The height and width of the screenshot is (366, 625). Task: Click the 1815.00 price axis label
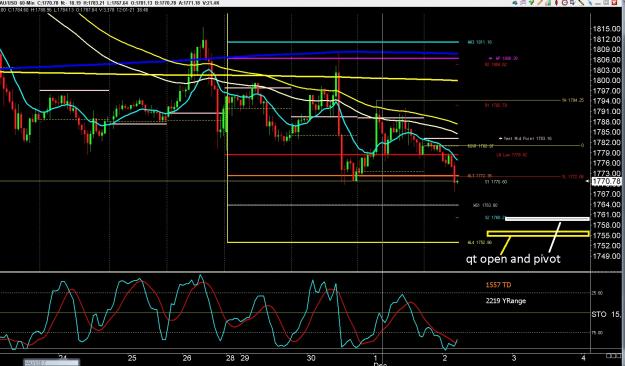coord(607,29)
